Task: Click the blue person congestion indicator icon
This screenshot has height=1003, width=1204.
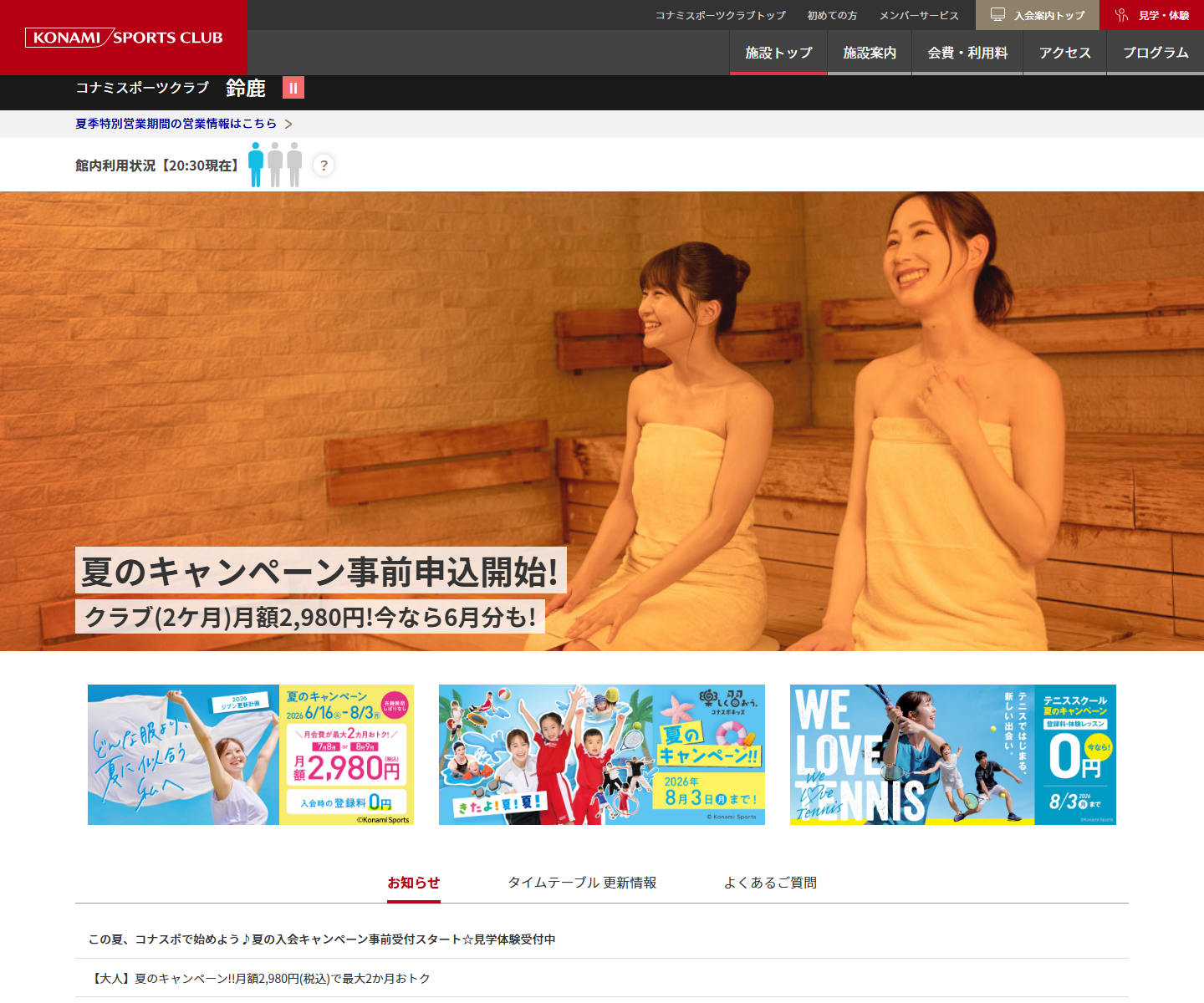Action: (256, 164)
